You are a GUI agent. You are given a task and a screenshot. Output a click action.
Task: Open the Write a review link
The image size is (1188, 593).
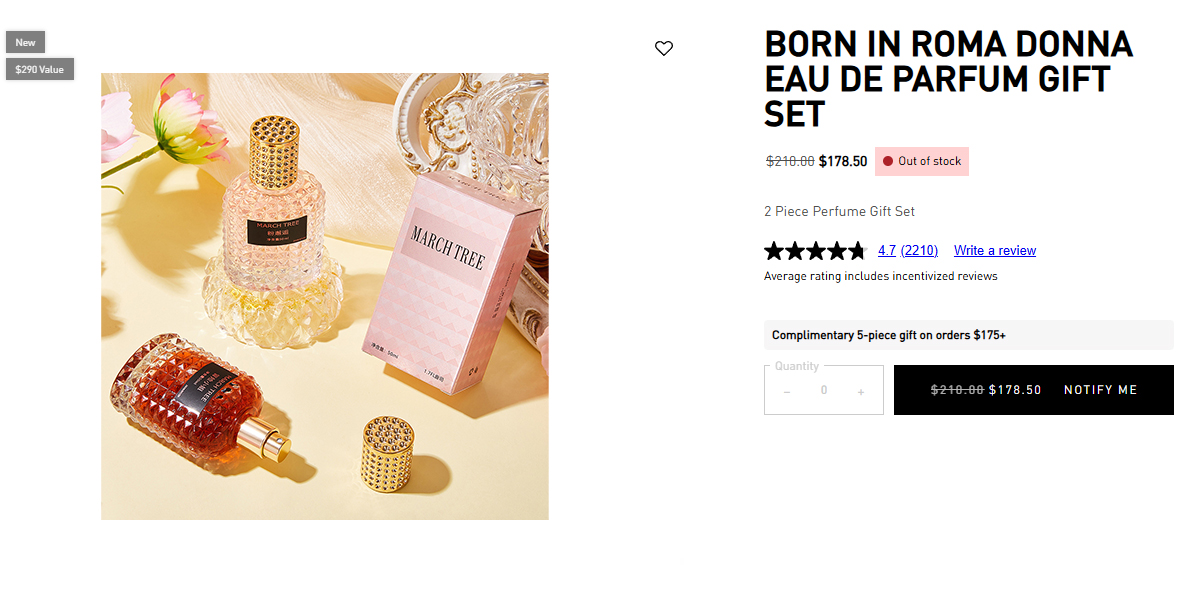994,251
